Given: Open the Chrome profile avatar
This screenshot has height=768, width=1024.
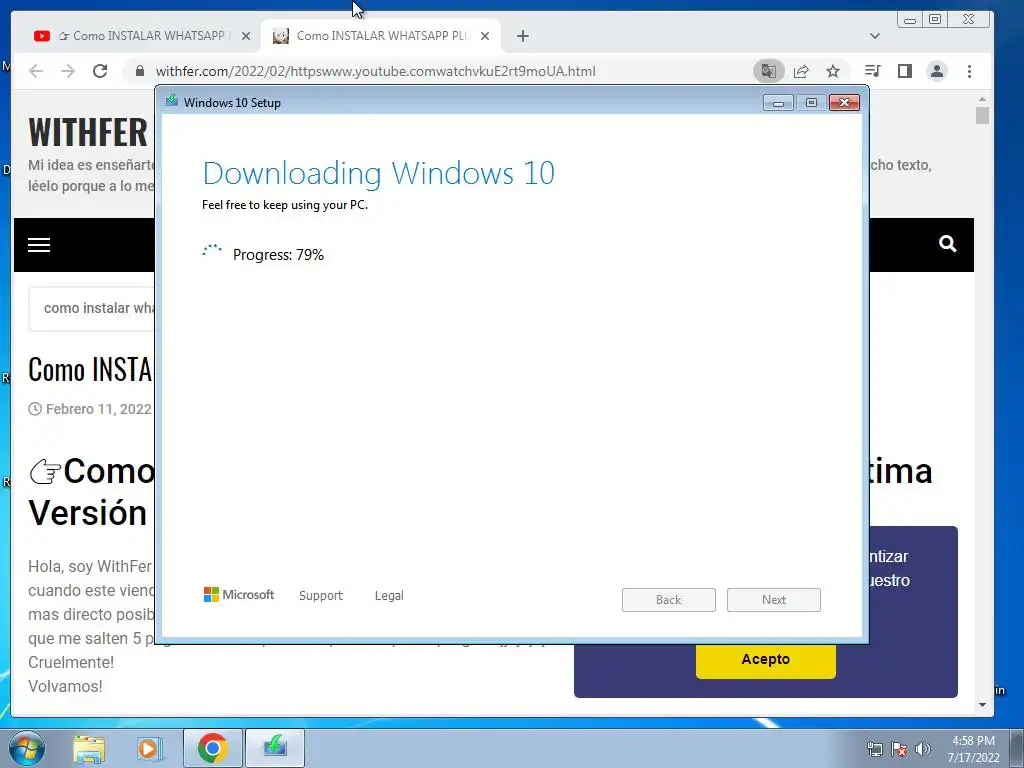Looking at the screenshot, I should pos(937,71).
